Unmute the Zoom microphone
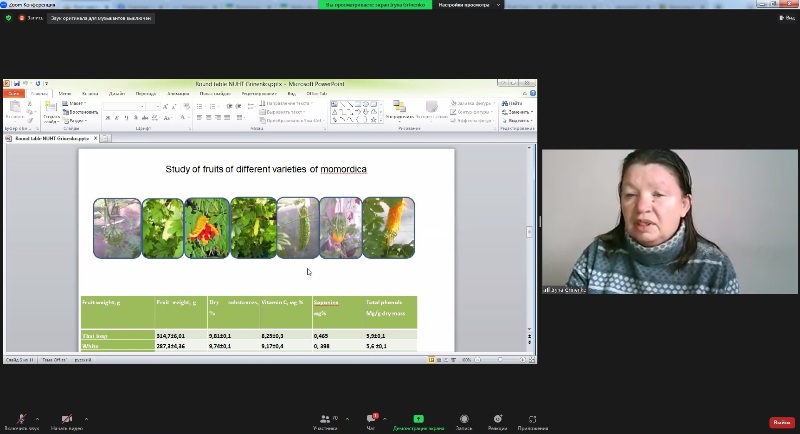 pos(20,419)
